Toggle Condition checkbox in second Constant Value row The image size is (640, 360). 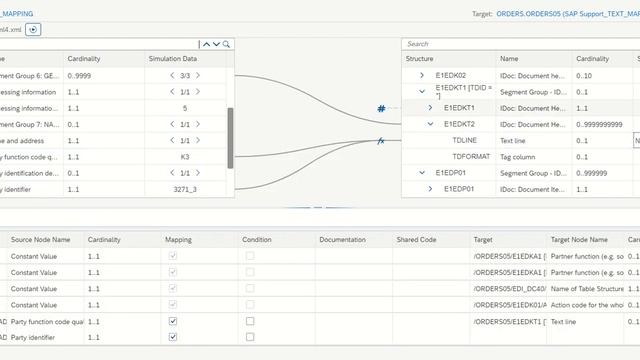click(250, 272)
